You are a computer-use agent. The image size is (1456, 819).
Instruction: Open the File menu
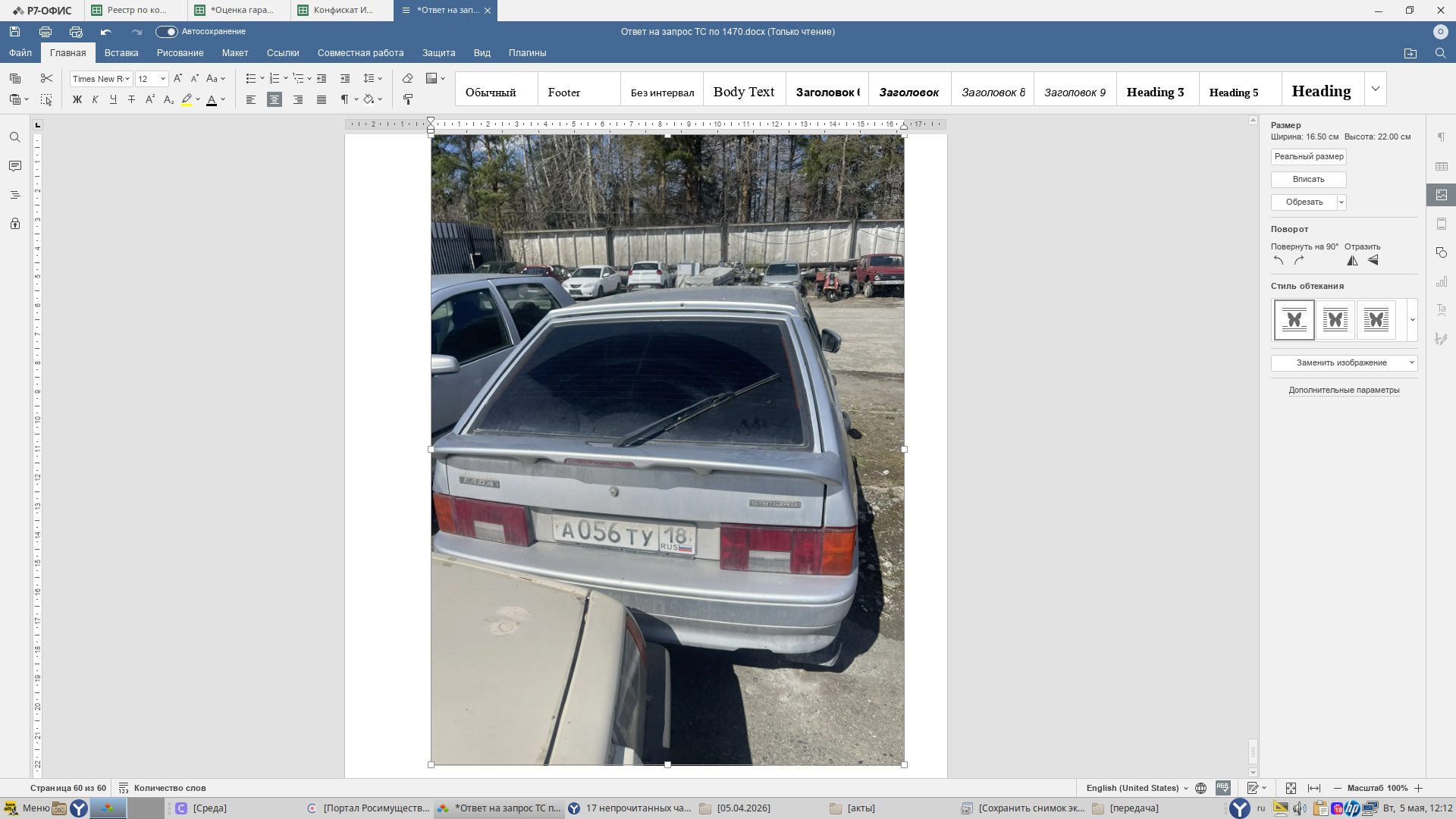(20, 53)
